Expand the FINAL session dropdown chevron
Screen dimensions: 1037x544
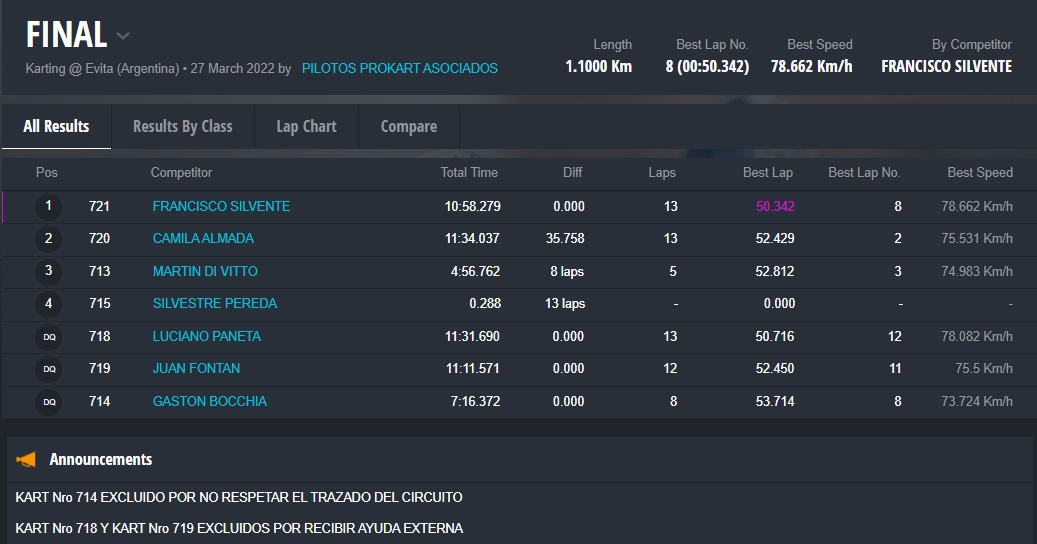[x=123, y=37]
